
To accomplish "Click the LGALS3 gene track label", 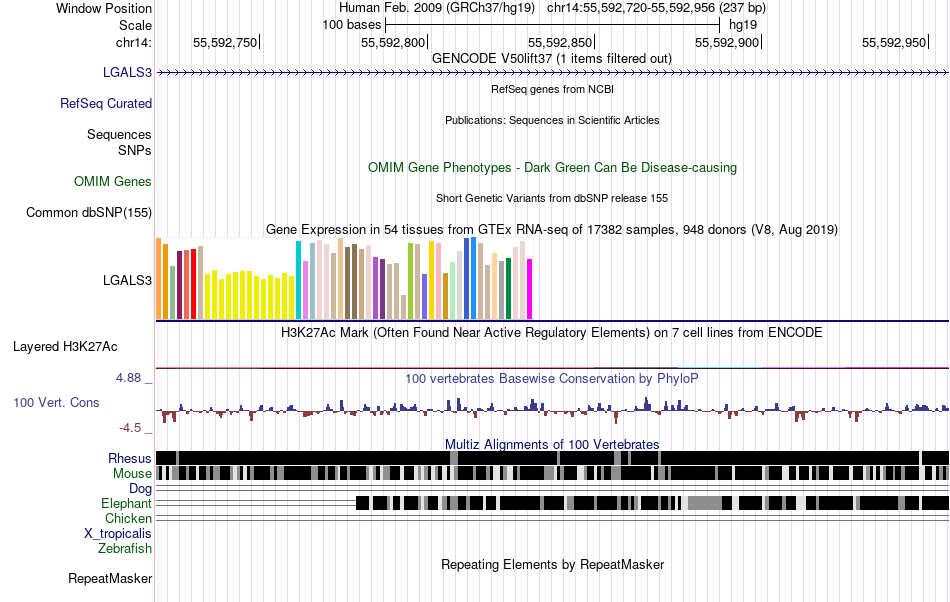I will 127,73.
